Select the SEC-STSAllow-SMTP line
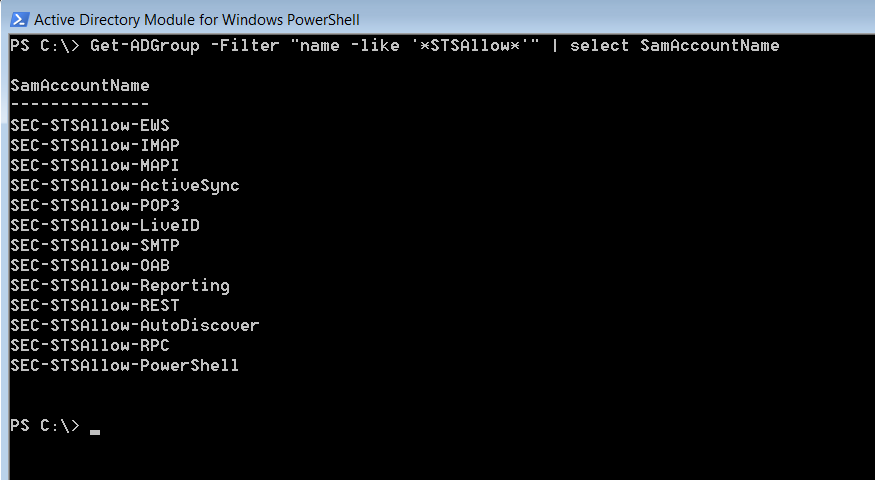 tap(95, 246)
